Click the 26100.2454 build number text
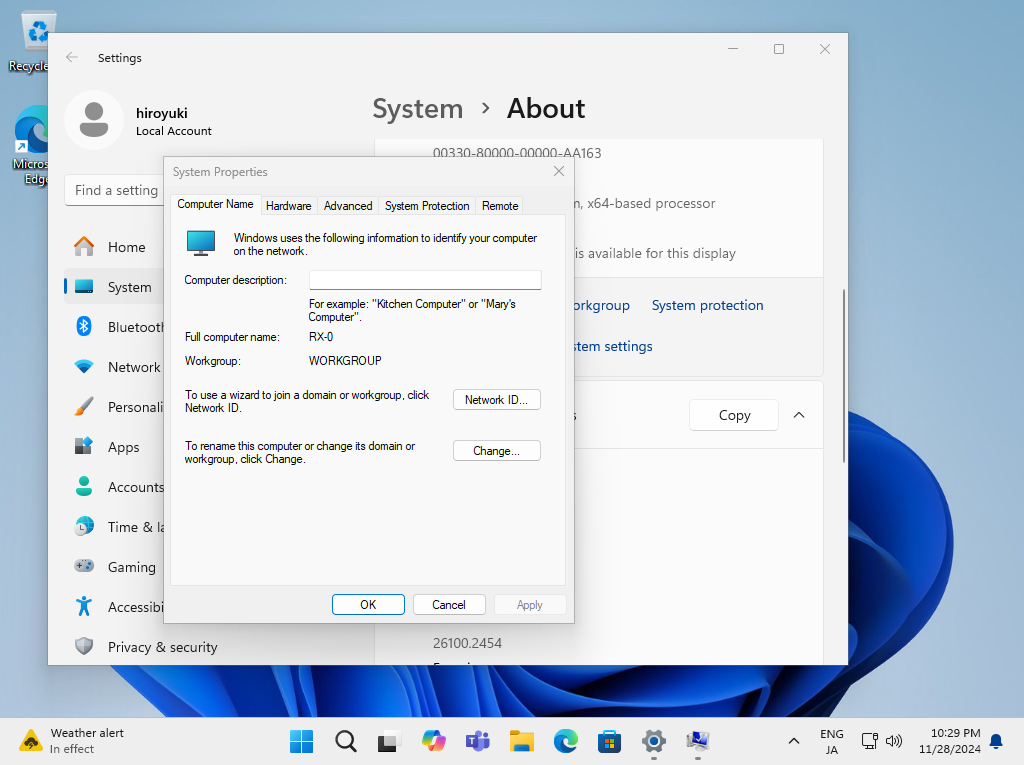 coord(468,643)
